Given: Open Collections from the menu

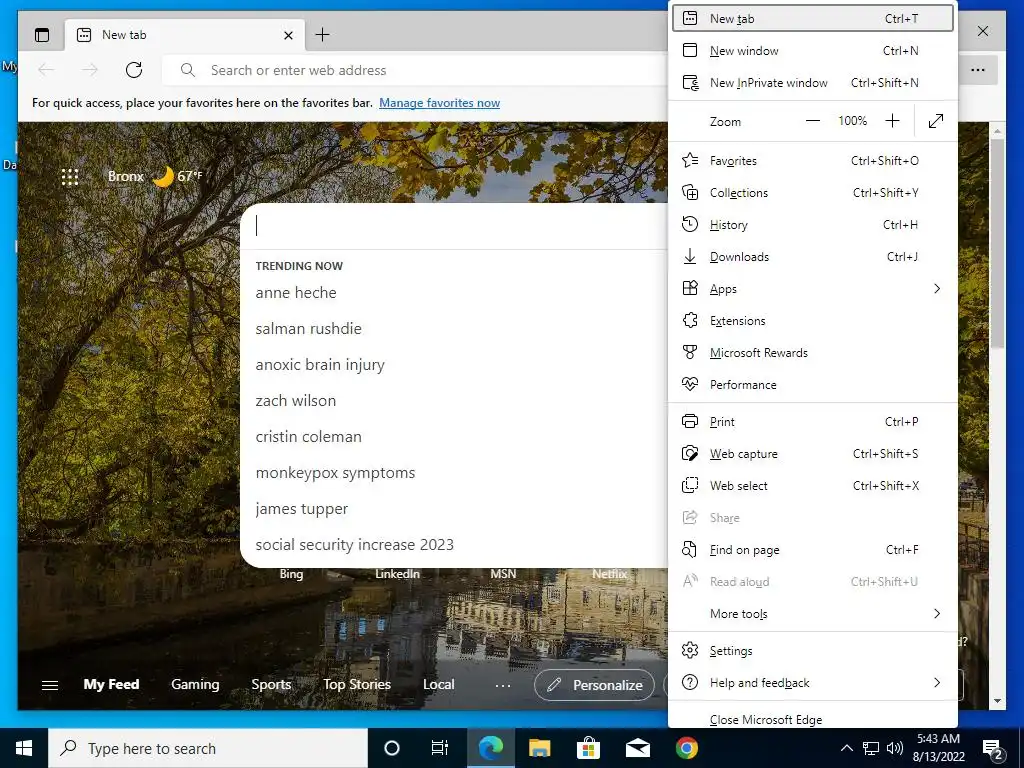Looking at the screenshot, I should [812, 193].
